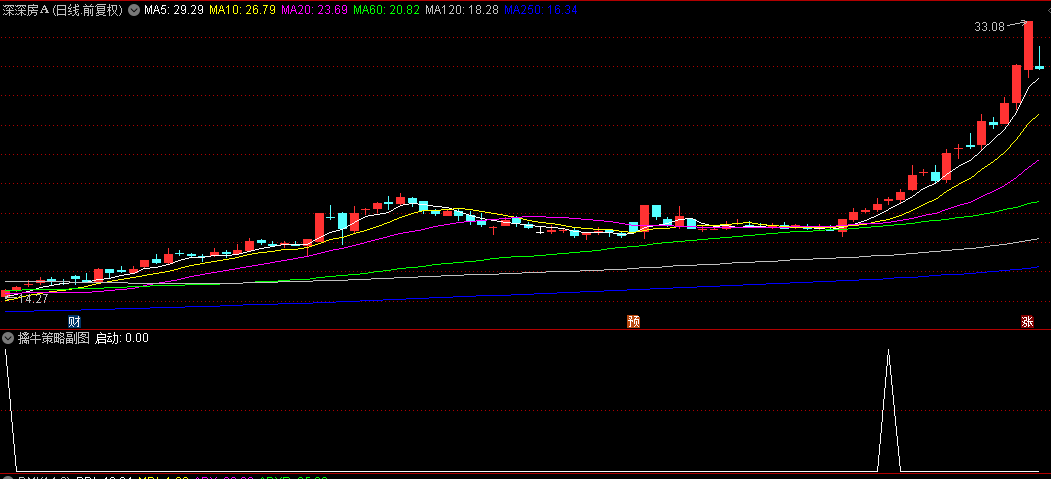Click the latest cyan candlestick at far right
The height and width of the screenshot is (479, 1051).
[1040, 66]
